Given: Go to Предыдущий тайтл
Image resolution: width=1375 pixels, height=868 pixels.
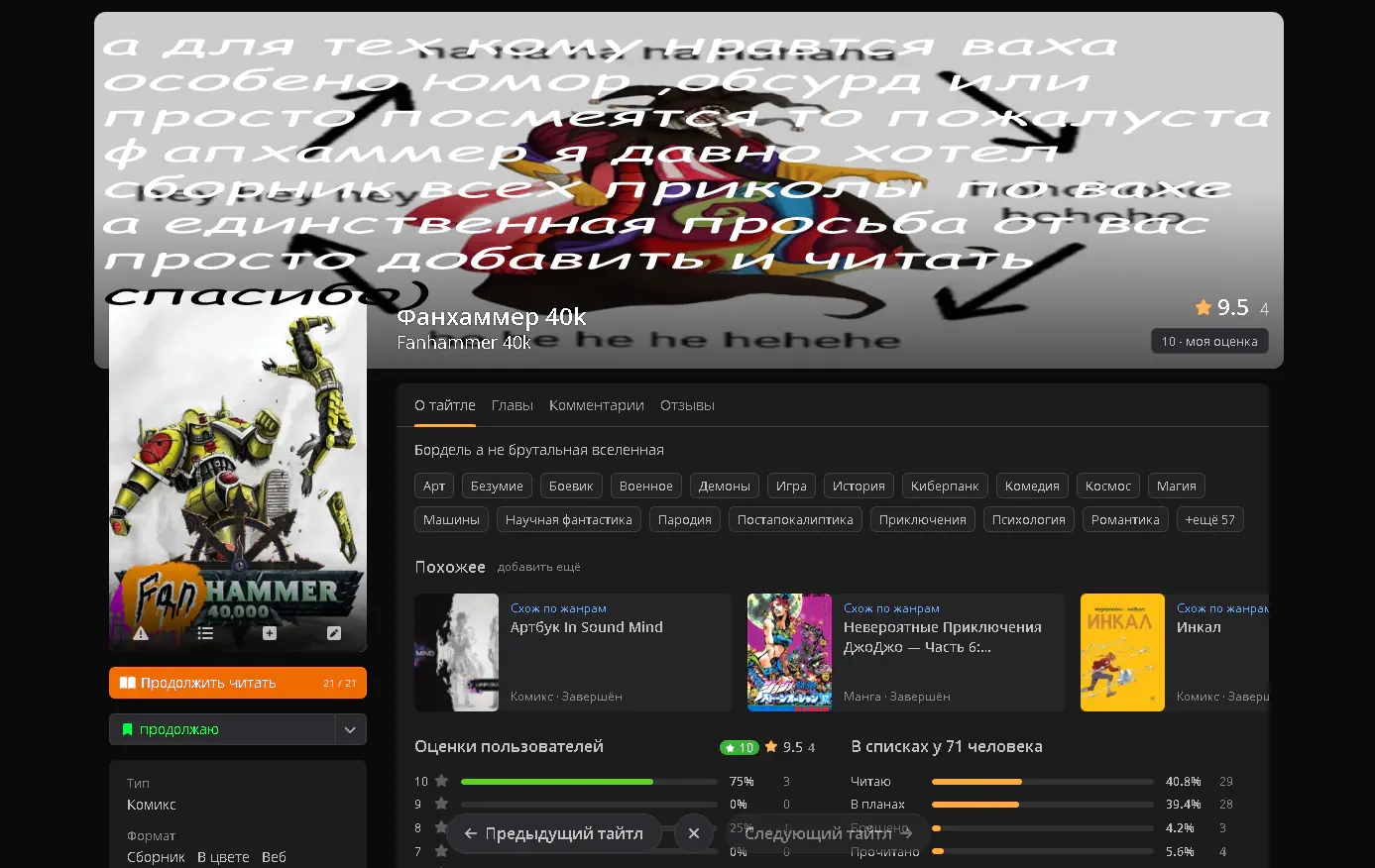Looking at the screenshot, I should pyautogui.click(x=553, y=833).
